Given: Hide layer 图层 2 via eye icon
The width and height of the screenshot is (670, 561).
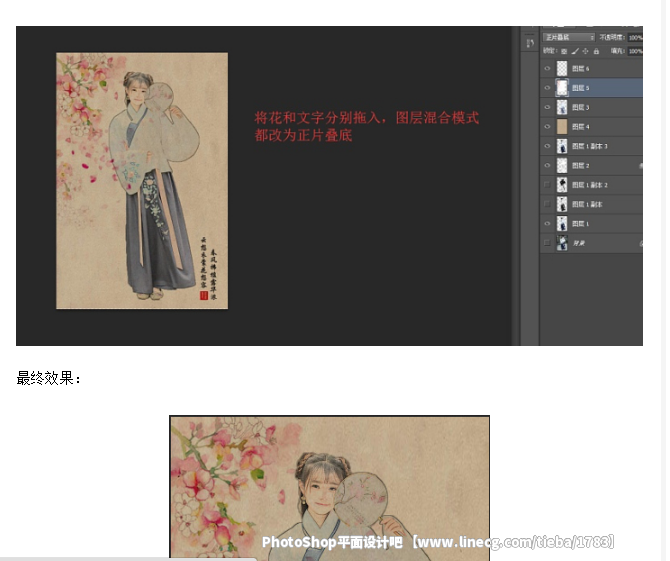Looking at the screenshot, I should pyautogui.click(x=547, y=165).
